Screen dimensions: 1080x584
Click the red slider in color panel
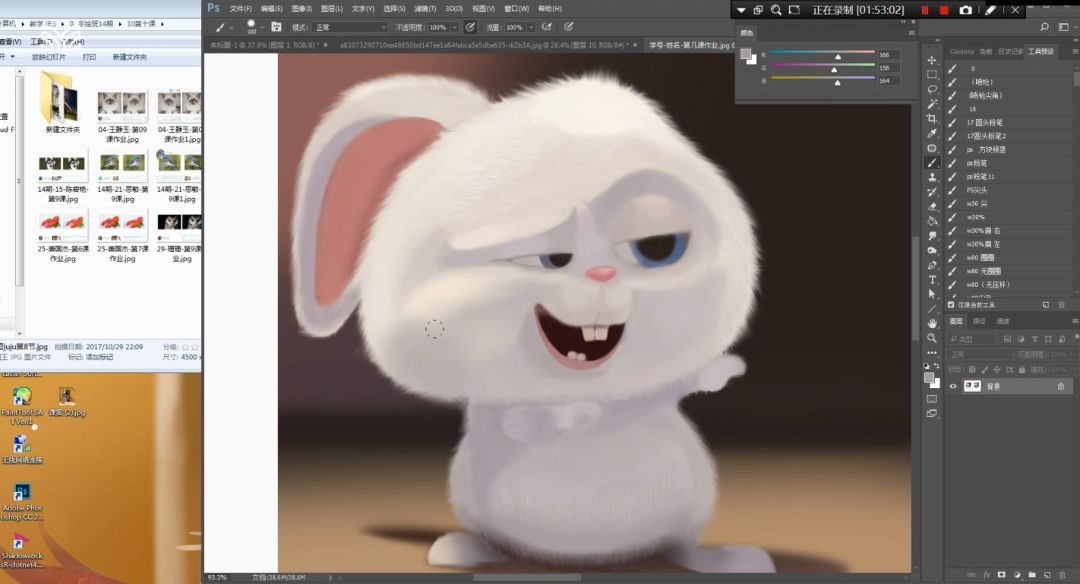point(836,56)
